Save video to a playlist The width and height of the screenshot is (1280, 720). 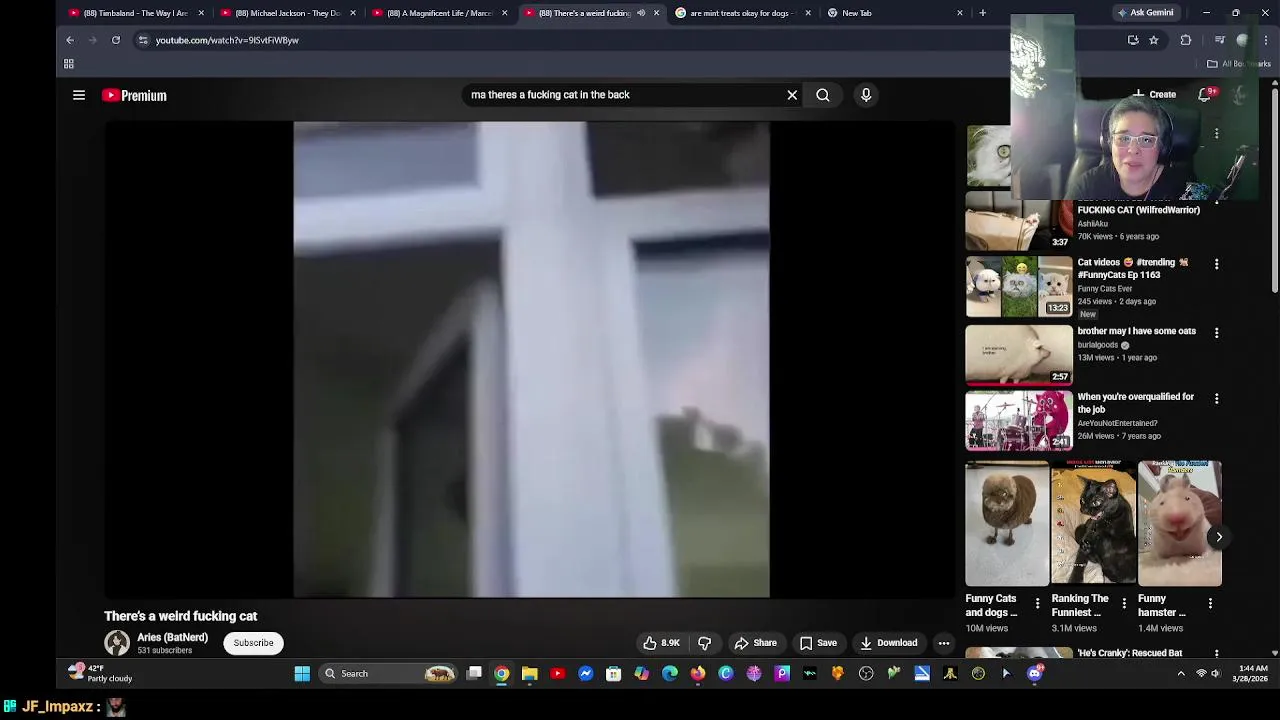pos(818,643)
